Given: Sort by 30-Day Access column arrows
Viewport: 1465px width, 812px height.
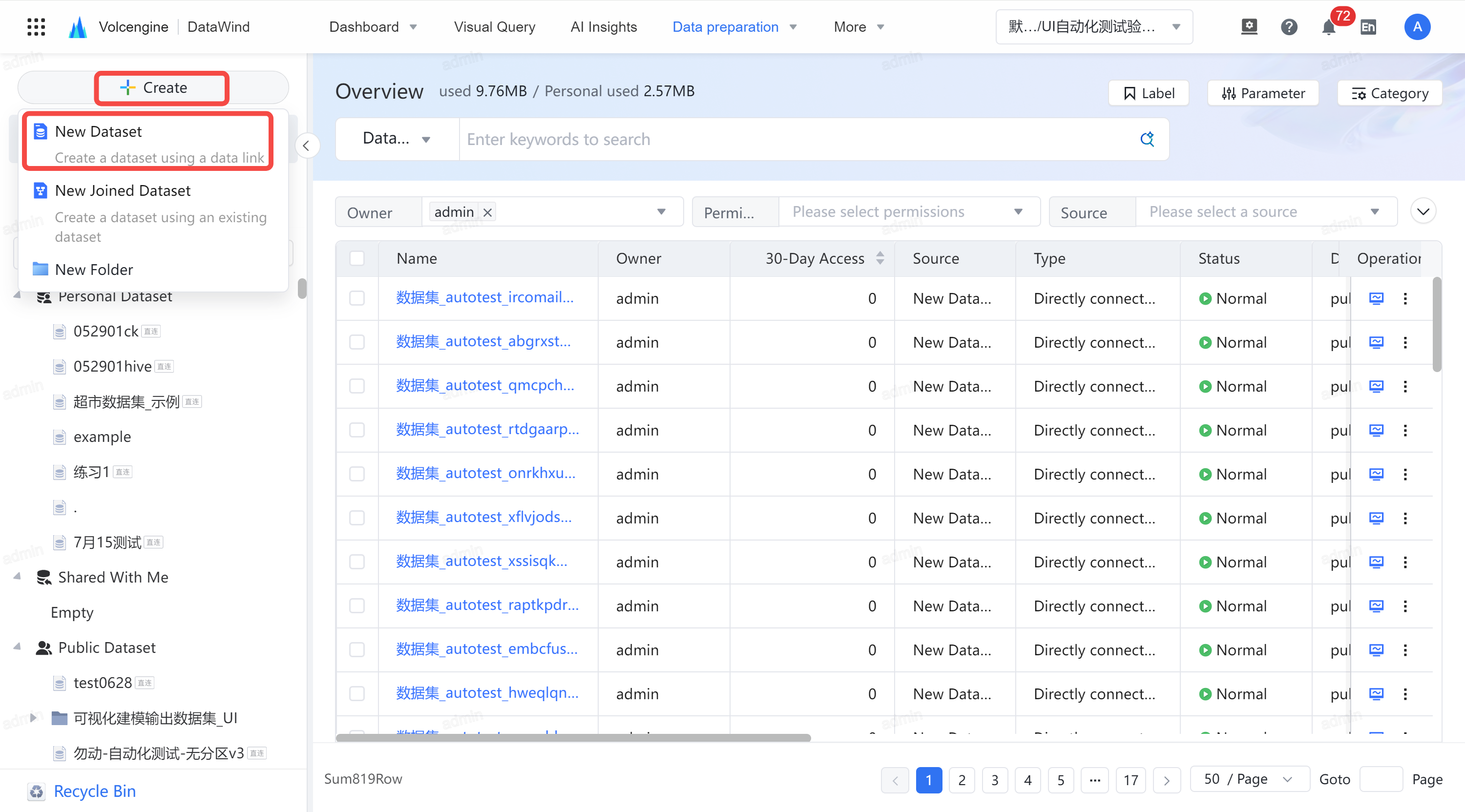Looking at the screenshot, I should click(880, 258).
